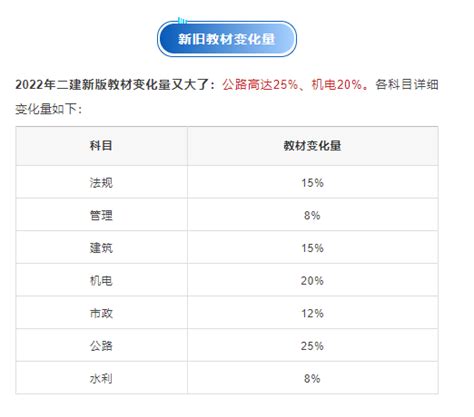Select the 法规 subject cell
Screen dimensions: 474x417
[x=101, y=182]
